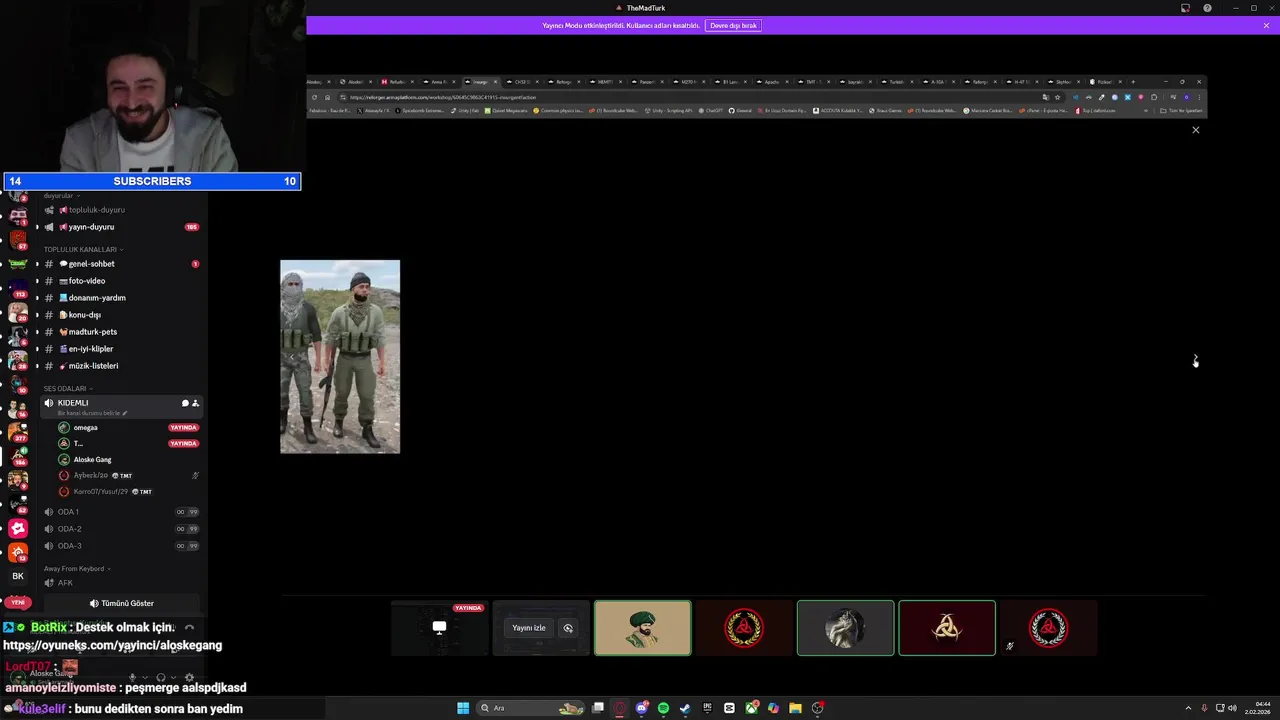Viewport: 1280px width, 720px height.
Task: Click 'Devre dışı bırak' in streamer mode banner
Action: coord(733,25)
